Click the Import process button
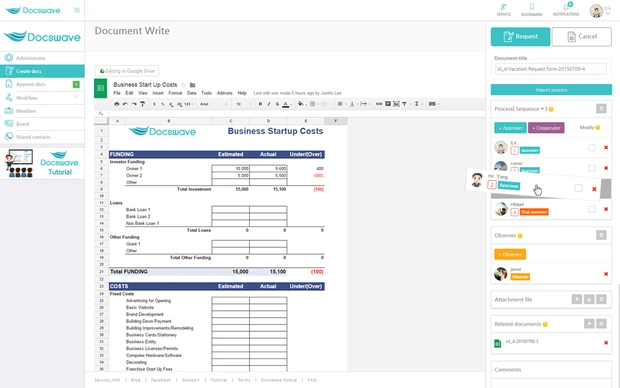620x388 pixels. coord(551,90)
